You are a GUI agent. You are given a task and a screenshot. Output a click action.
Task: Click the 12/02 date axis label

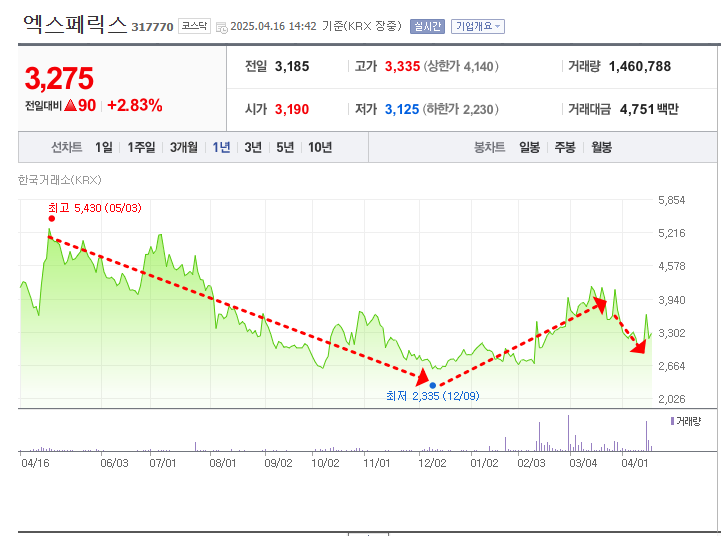tap(432, 463)
